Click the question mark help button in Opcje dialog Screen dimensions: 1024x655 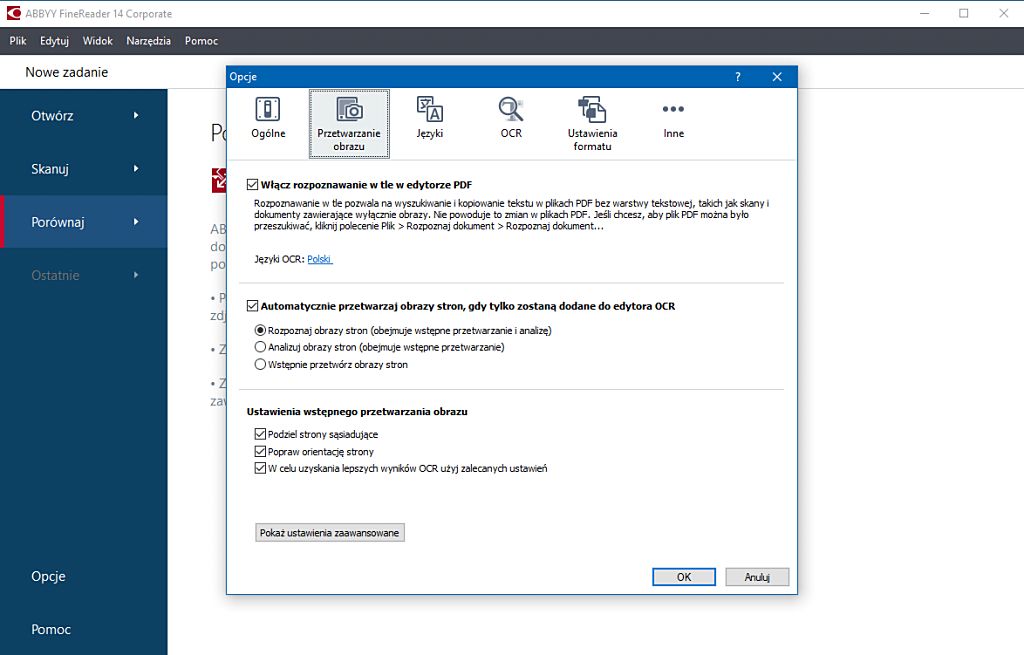click(x=738, y=77)
